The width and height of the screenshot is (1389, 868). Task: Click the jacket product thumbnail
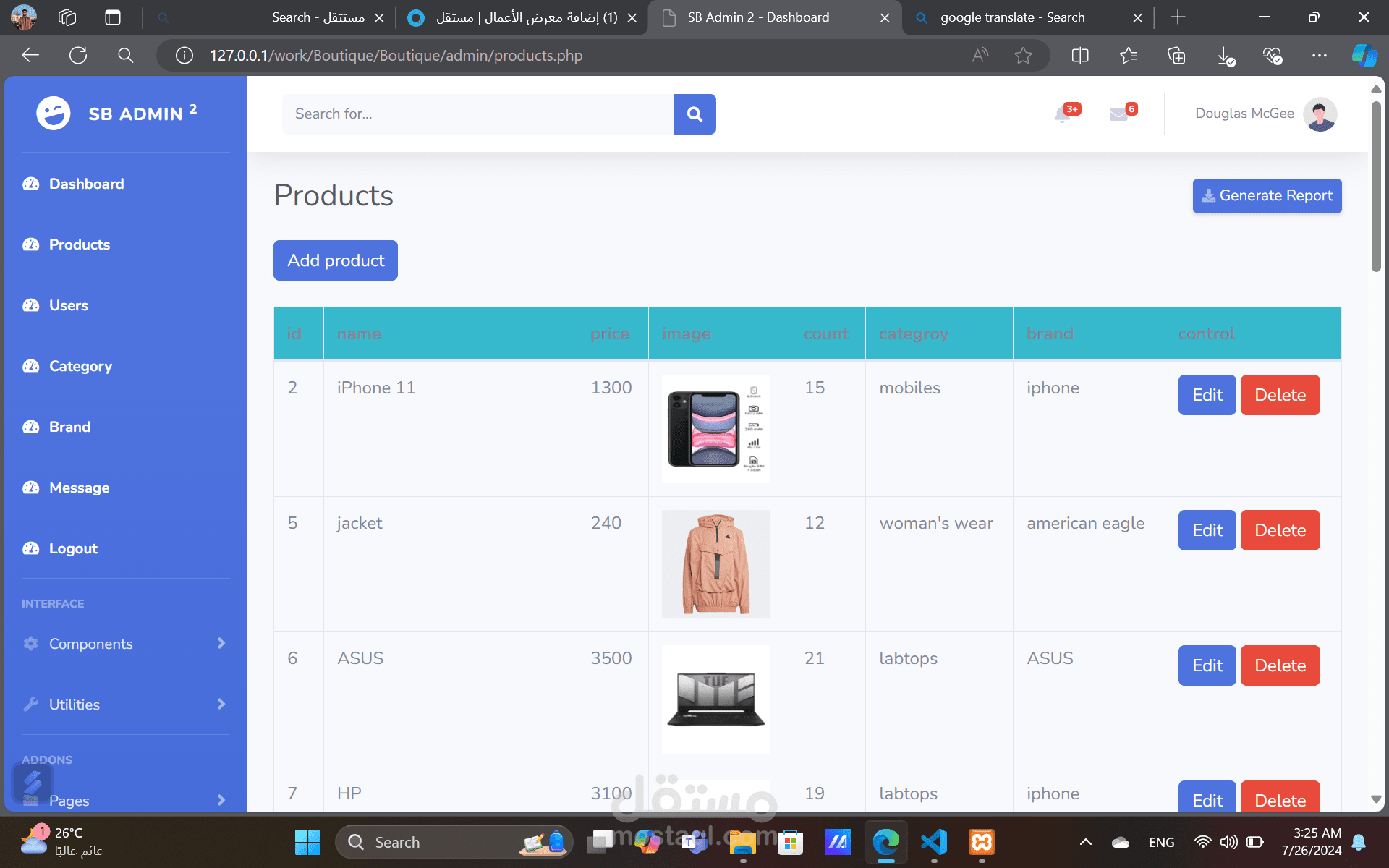pos(715,564)
